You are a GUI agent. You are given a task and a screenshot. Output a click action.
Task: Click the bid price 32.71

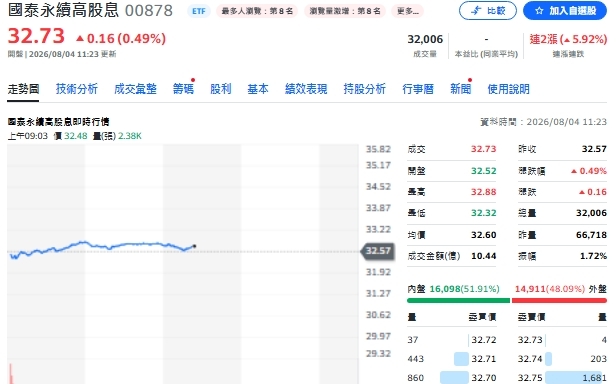[x=484, y=359]
